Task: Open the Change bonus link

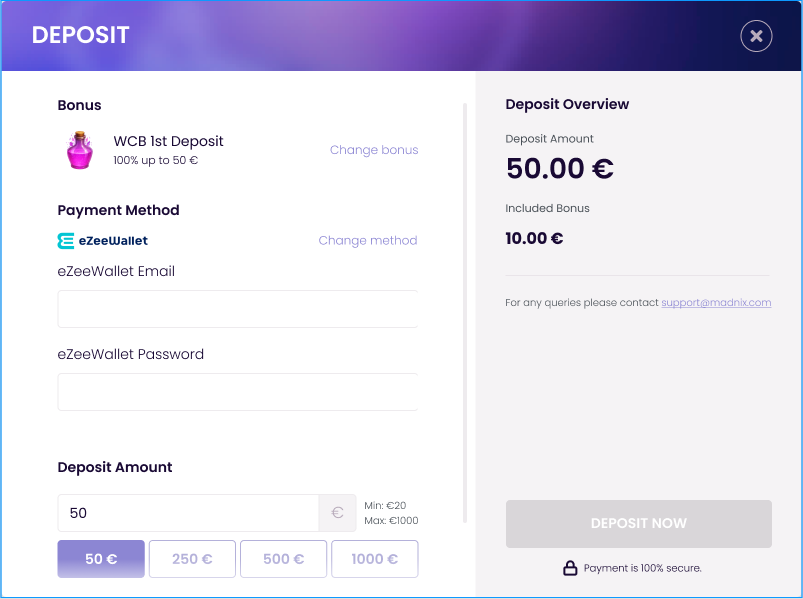Action: [374, 150]
